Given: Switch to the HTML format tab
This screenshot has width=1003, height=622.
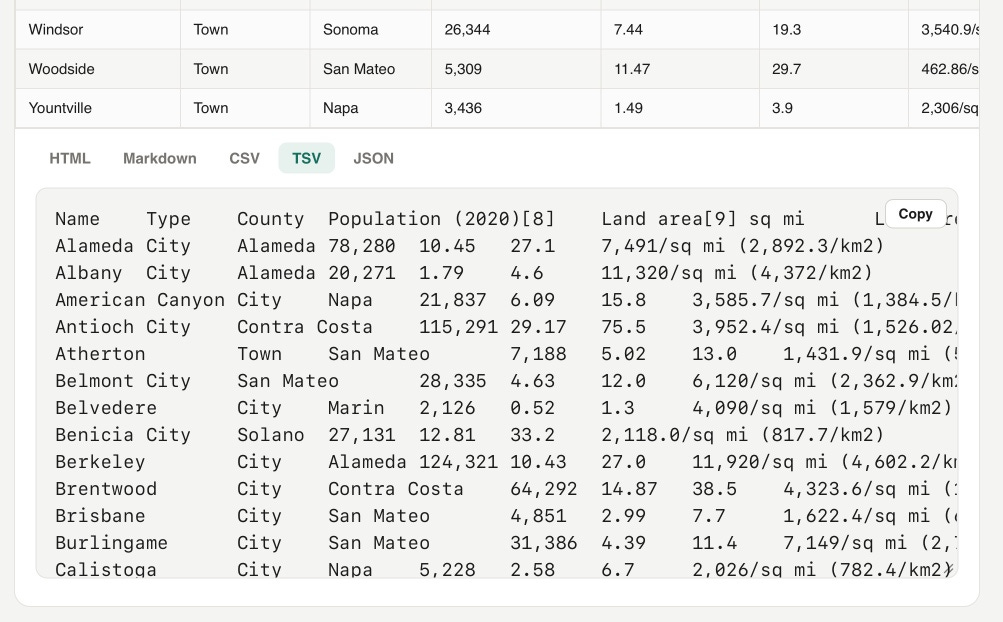Looking at the screenshot, I should tap(70, 158).
